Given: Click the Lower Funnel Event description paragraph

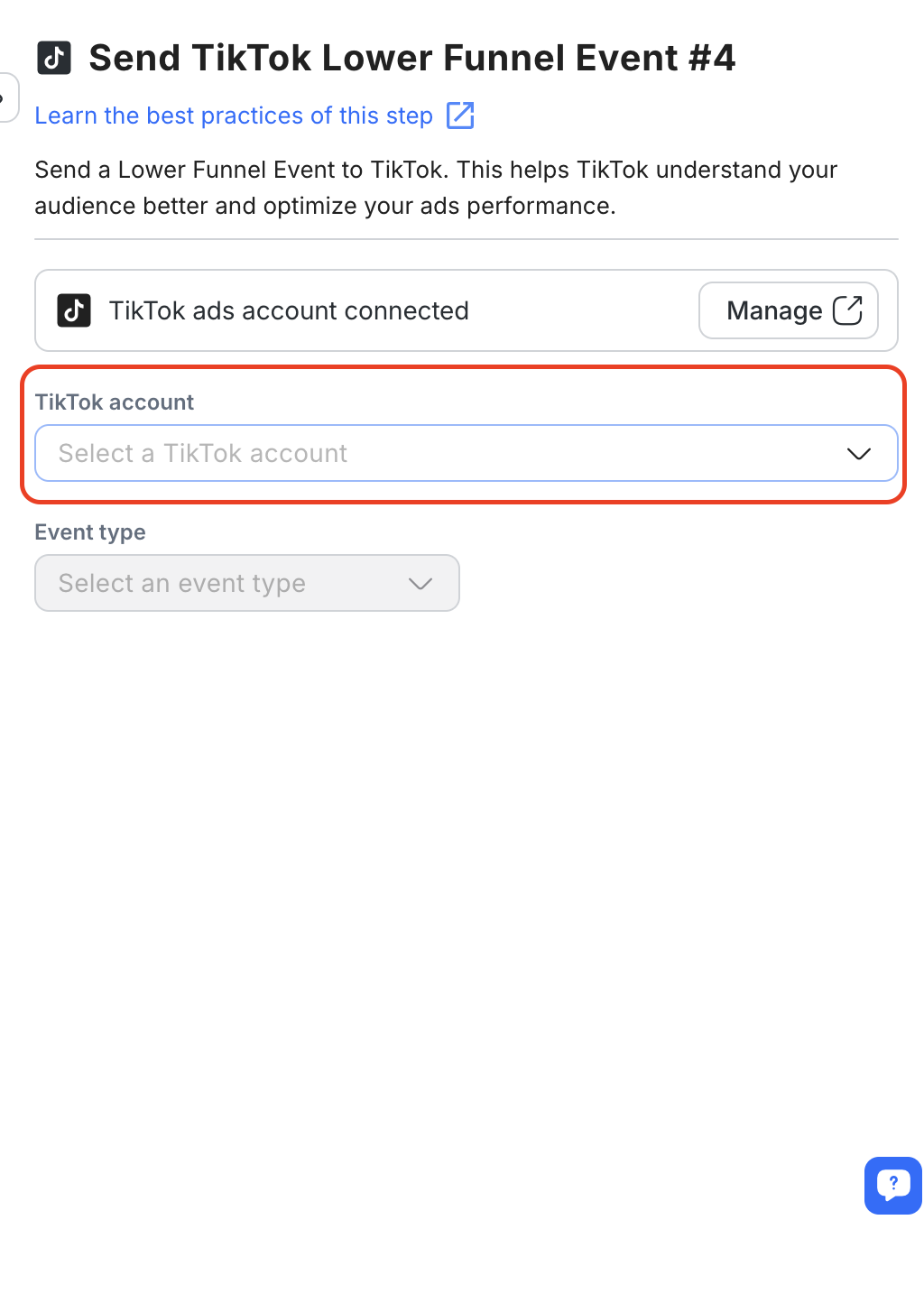Looking at the screenshot, I should tap(436, 188).
